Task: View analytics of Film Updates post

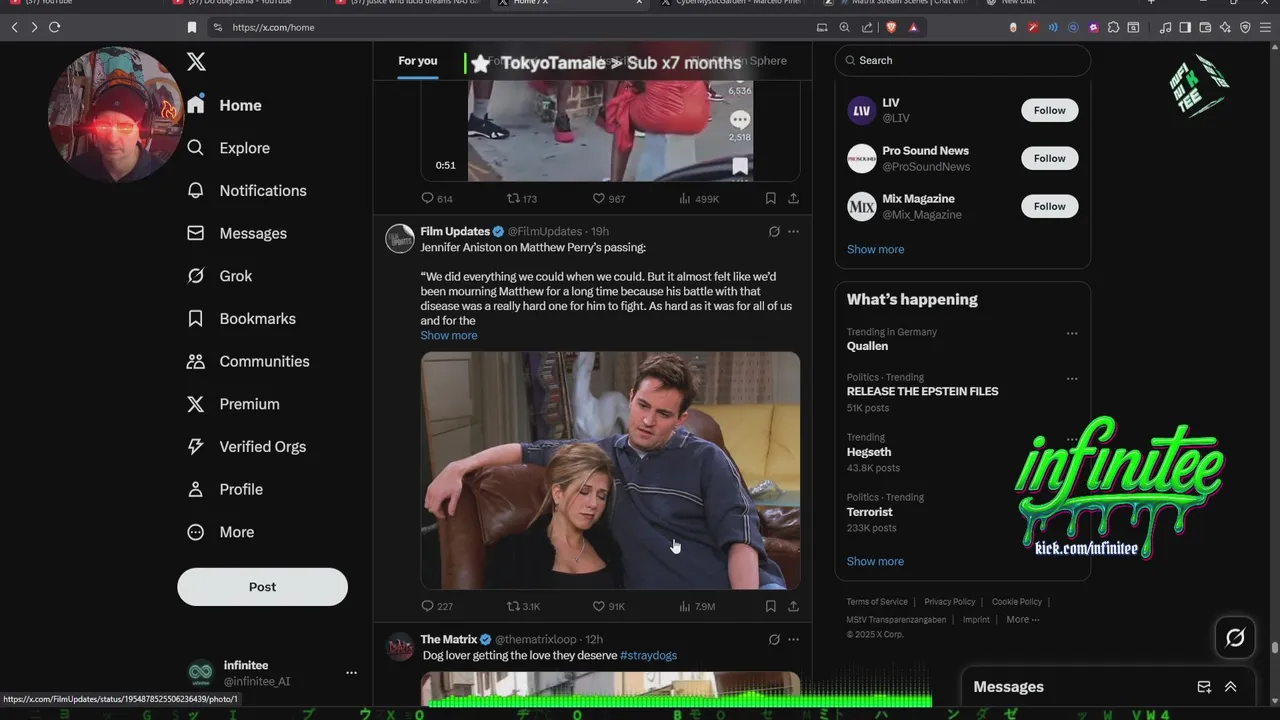Action: click(x=697, y=606)
